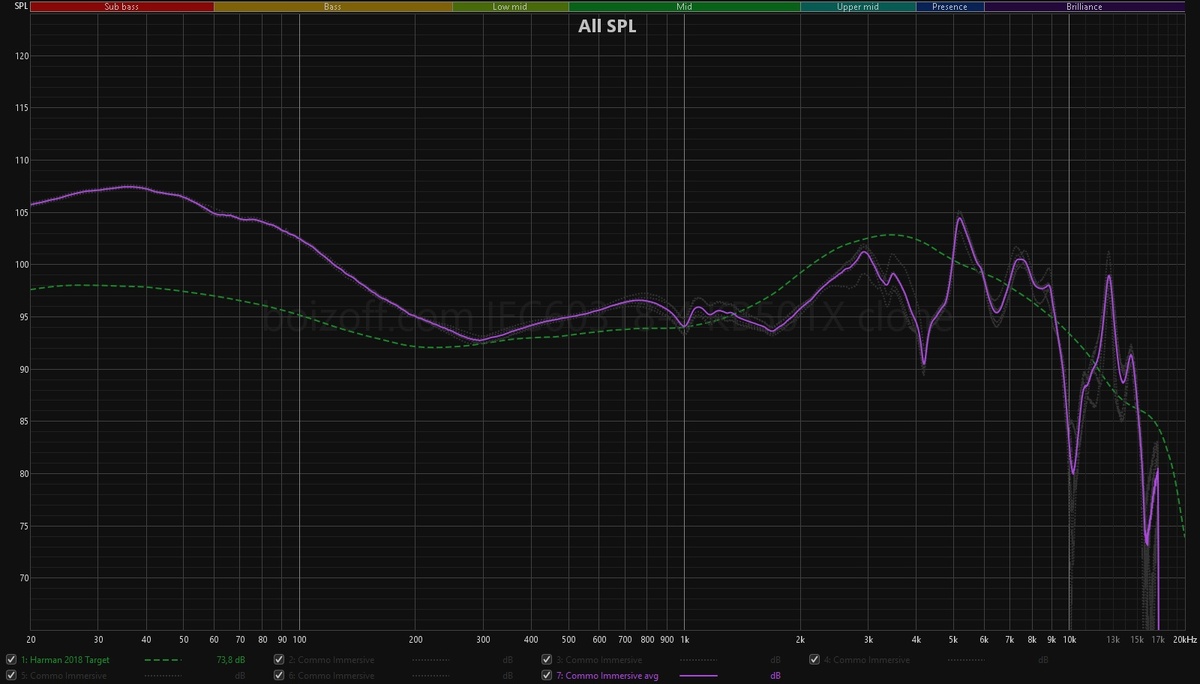1200x684 pixels.
Task: Select the Brilliance frequency band label
Action: 1084,6
